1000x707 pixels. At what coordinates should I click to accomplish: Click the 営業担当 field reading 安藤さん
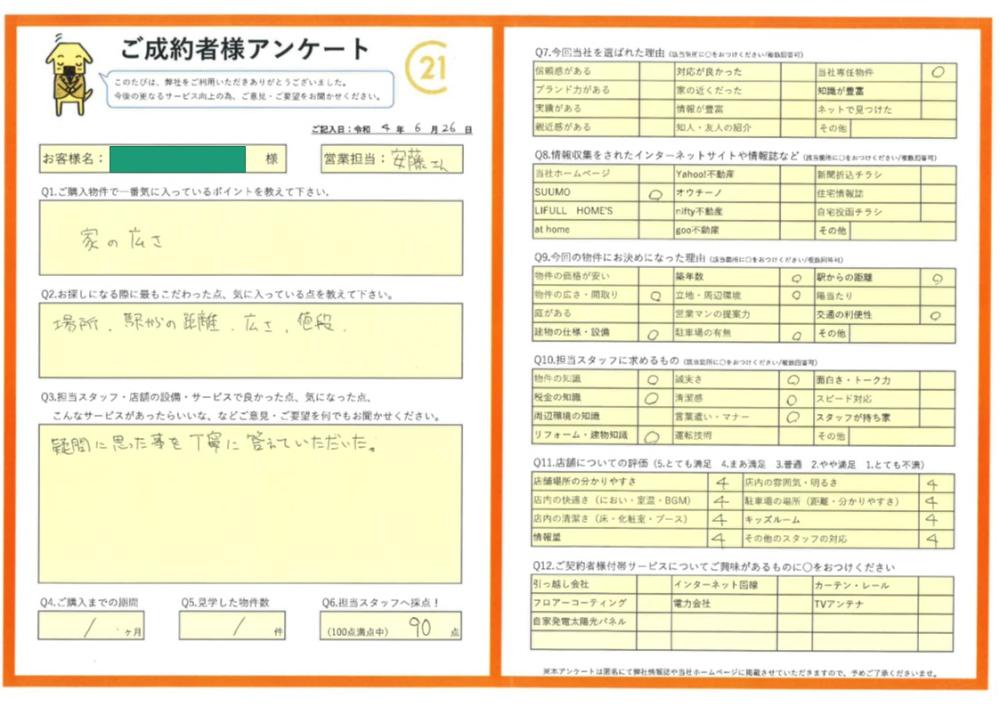pyautogui.click(x=392, y=159)
